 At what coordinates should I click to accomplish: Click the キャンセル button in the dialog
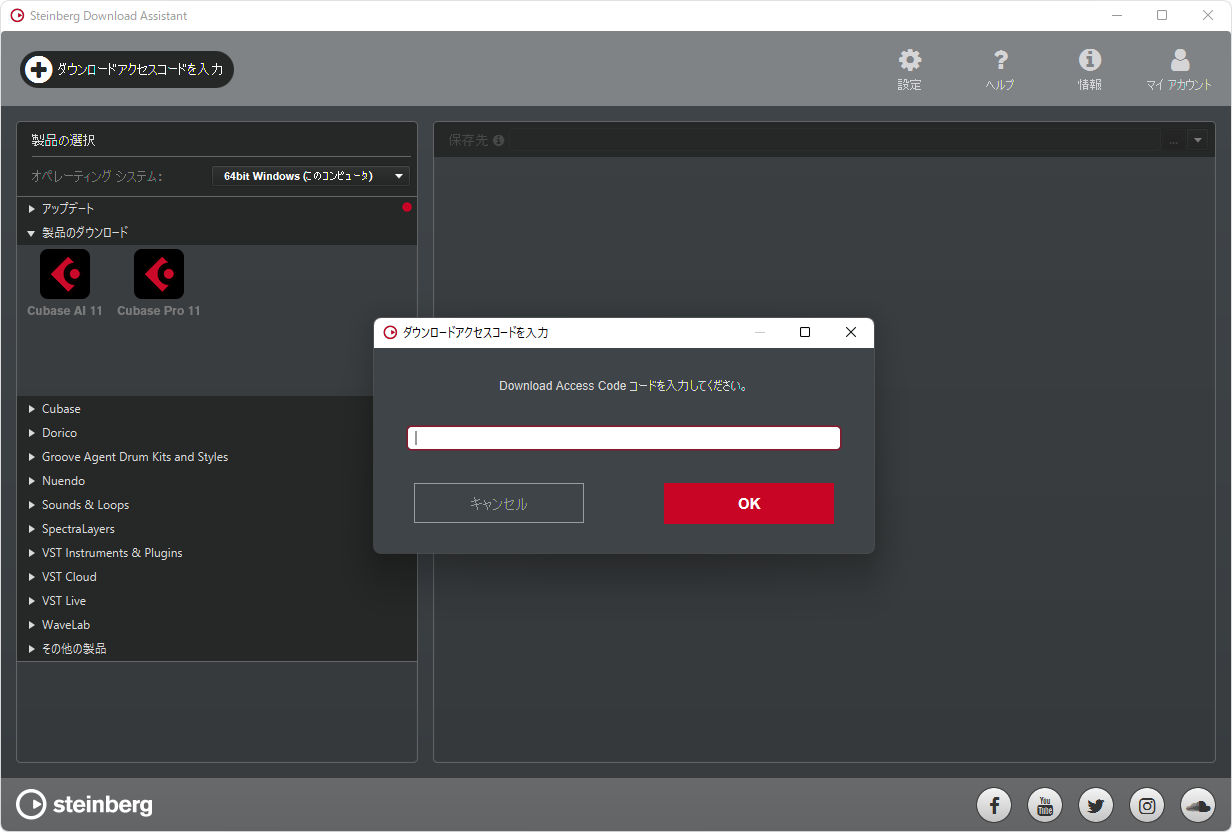tap(499, 503)
